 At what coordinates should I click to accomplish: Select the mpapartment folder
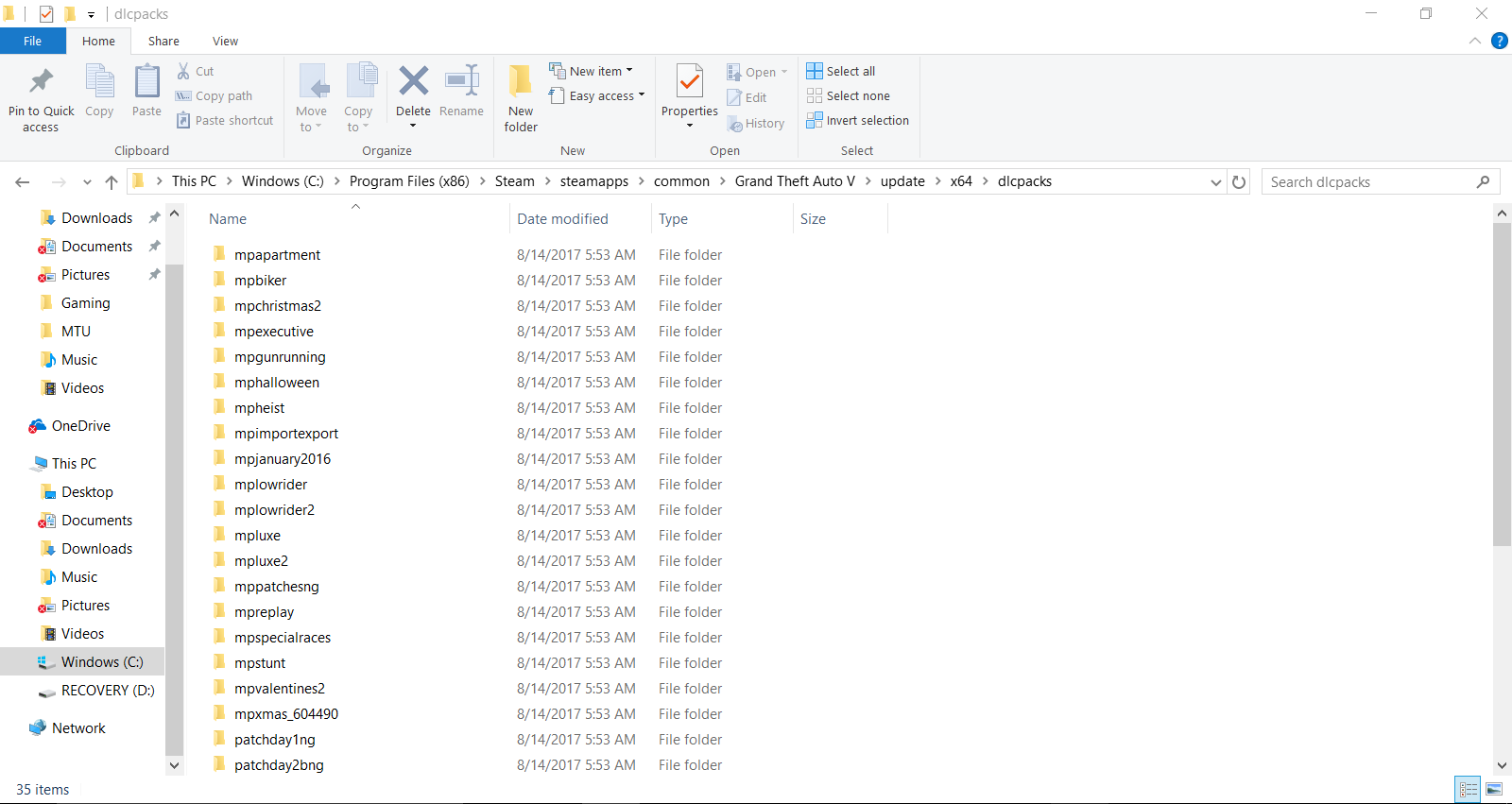click(277, 254)
